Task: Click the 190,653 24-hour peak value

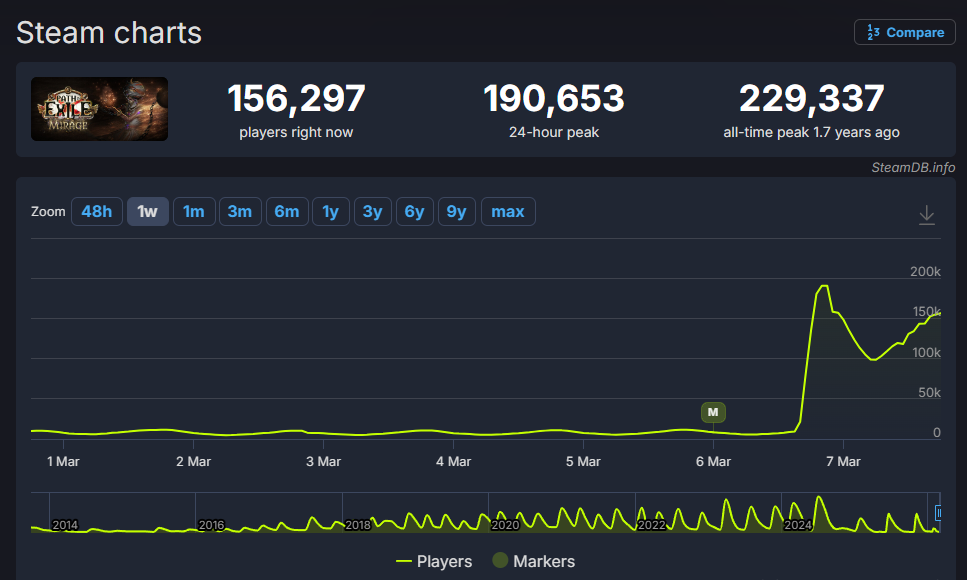Action: click(x=554, y=99)
